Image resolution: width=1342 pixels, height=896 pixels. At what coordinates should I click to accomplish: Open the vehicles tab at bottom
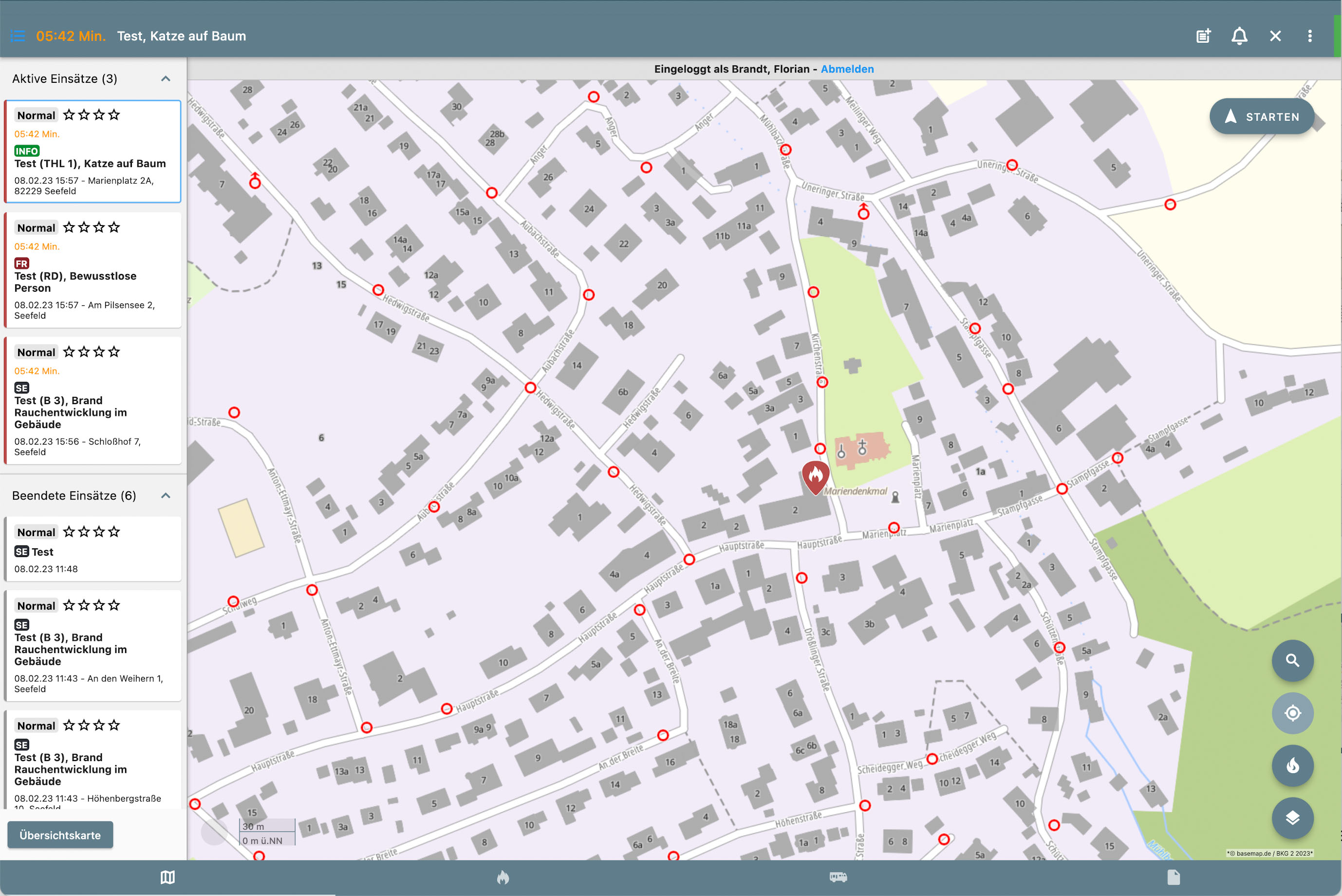[x=838, y=877]
